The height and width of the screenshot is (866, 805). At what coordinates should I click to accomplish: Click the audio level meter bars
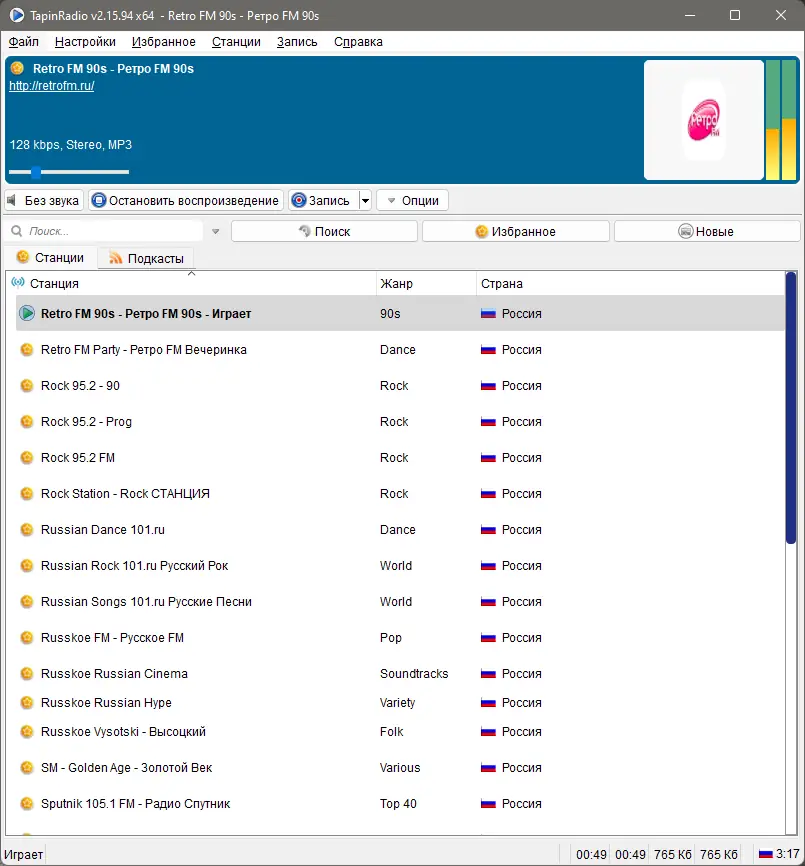(x=781, y=120)
